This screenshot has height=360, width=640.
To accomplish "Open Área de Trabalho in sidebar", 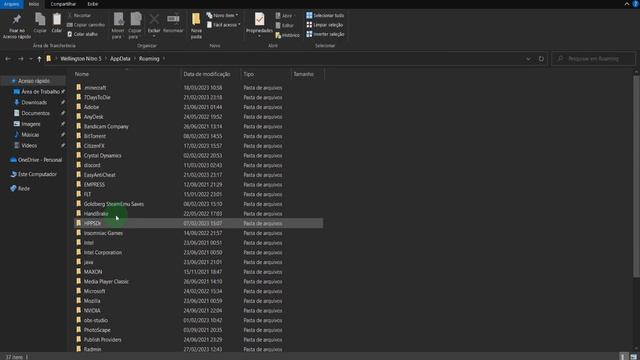I will tap(40, 92).
